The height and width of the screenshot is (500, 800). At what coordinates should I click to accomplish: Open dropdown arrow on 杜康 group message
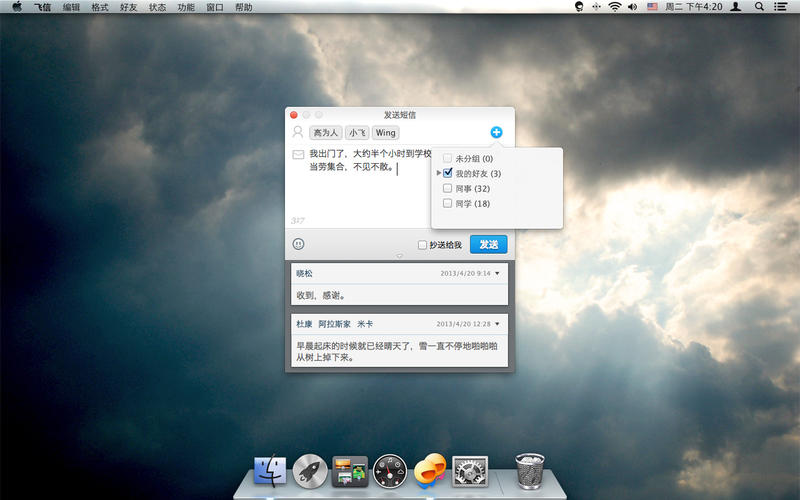(498, 324)
